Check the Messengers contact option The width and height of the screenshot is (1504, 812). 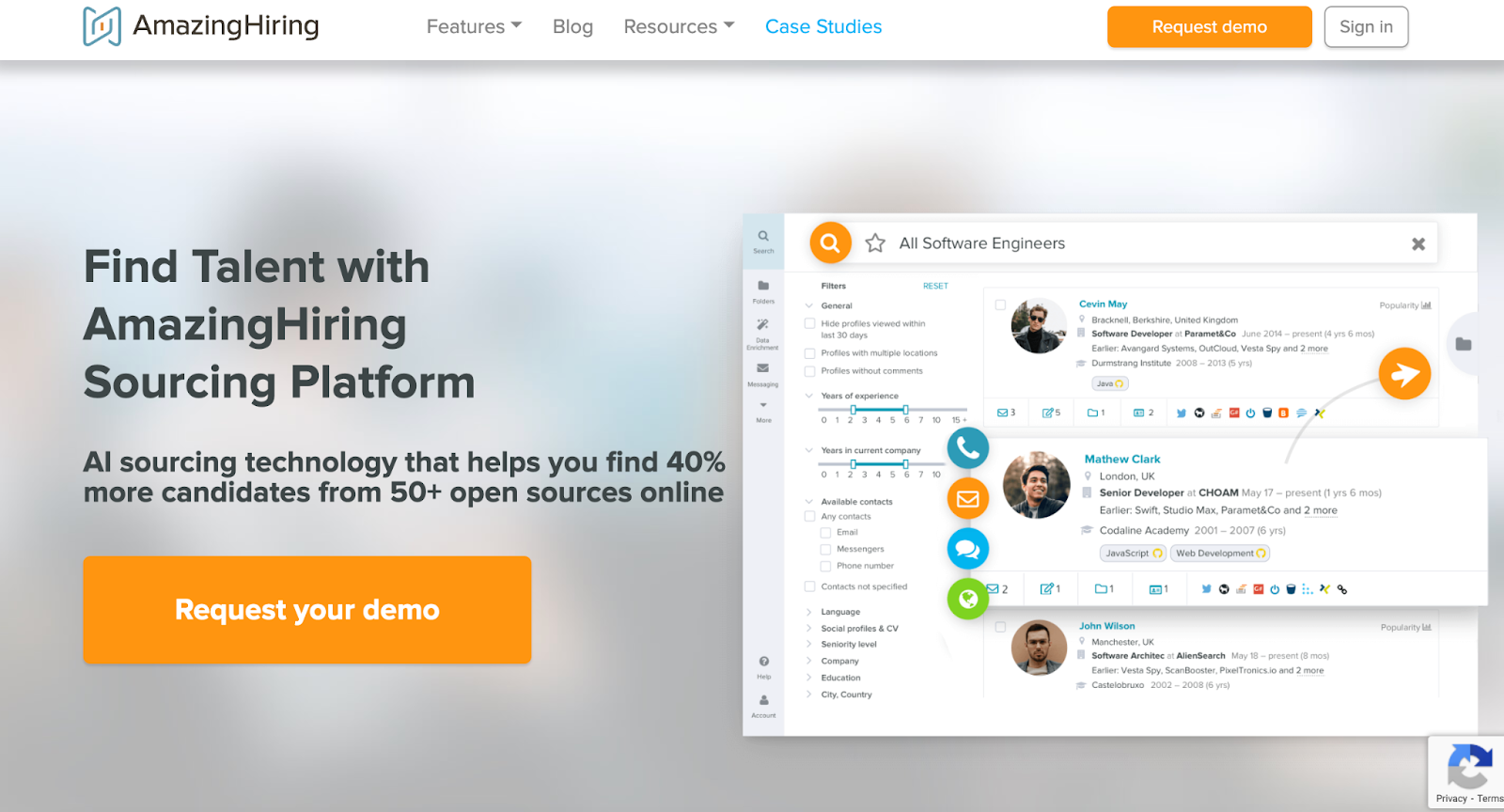click(x=825, y=549)
